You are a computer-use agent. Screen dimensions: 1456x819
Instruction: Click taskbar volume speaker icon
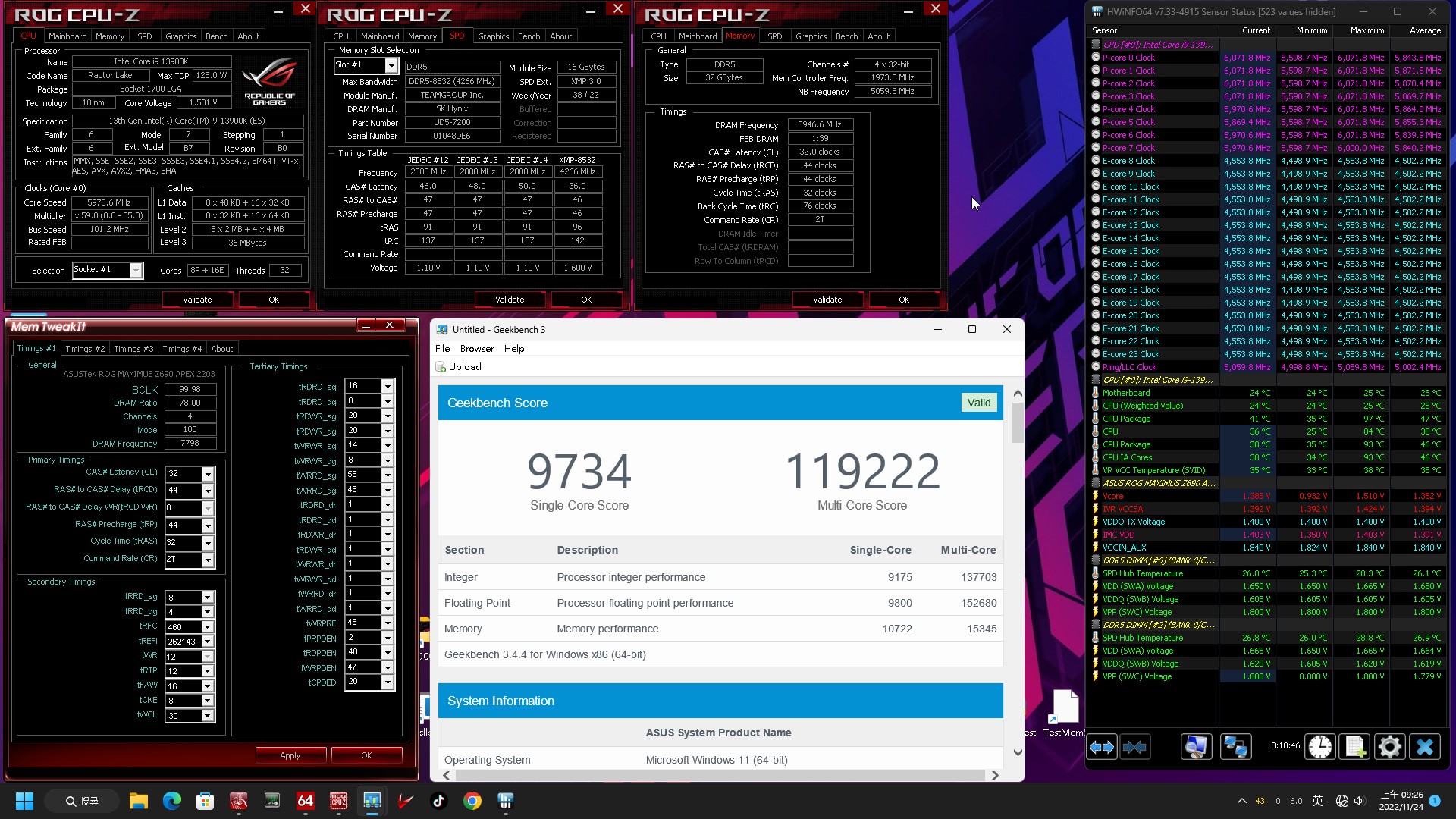pyautogui.click(x=1358, y=801)
